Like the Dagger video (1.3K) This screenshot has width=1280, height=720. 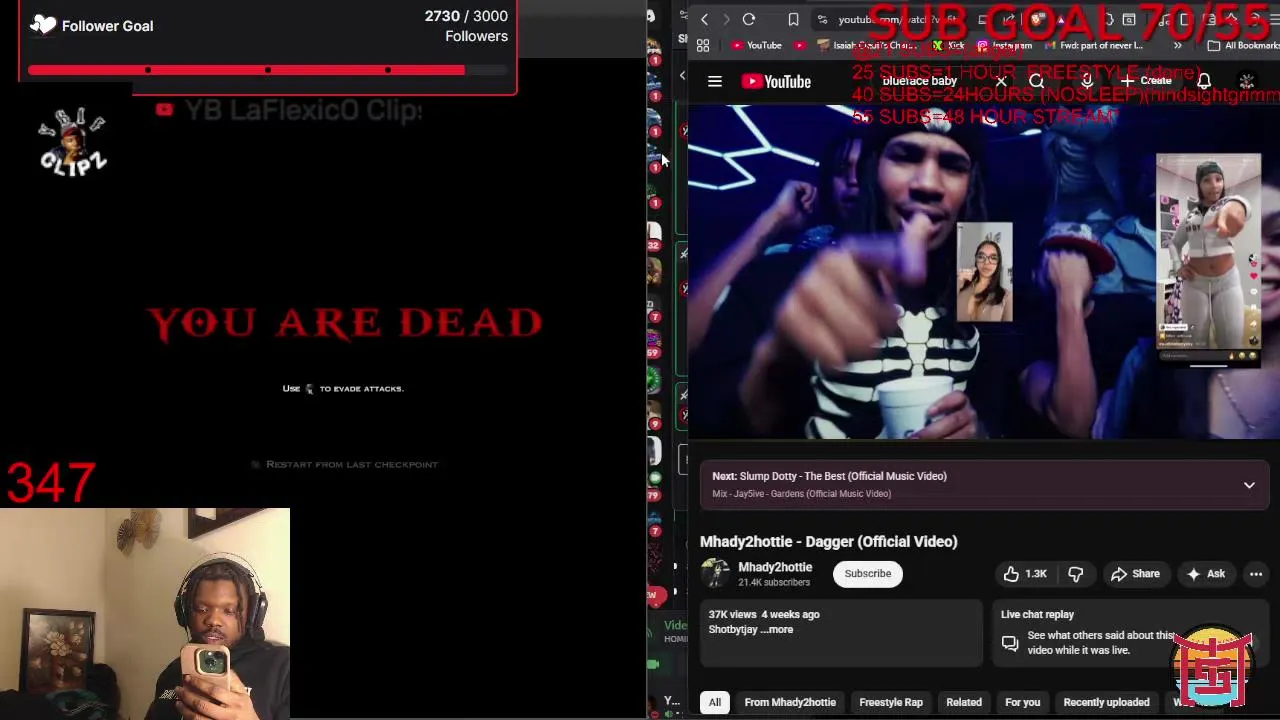(1024, 574)
